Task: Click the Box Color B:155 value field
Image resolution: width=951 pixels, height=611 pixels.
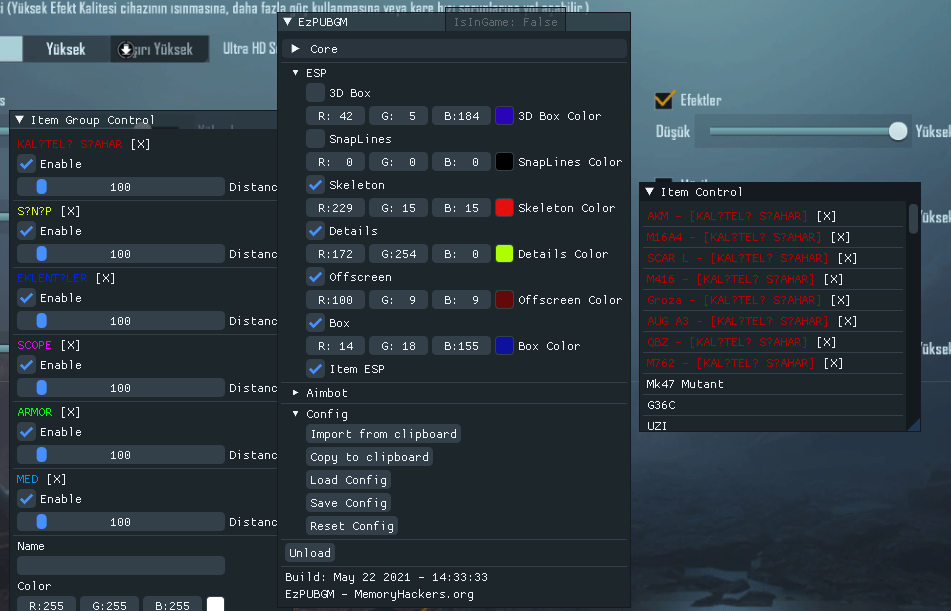Action: pos(462,346)
